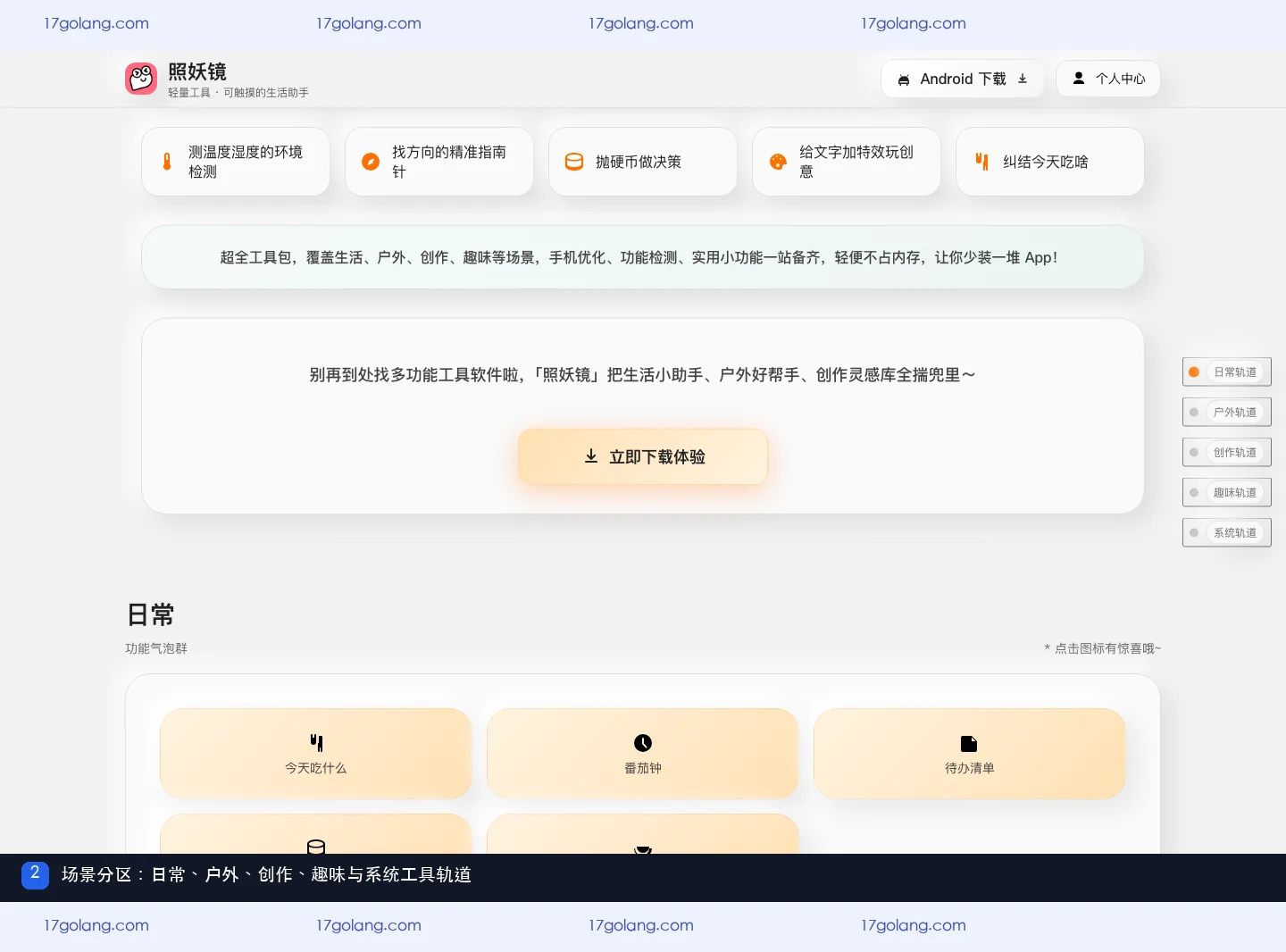The image size is (1286, 952).
Task: Click the coin icon on 抛硬币 card
Action: pyautogui.click(x=574, y=162)
